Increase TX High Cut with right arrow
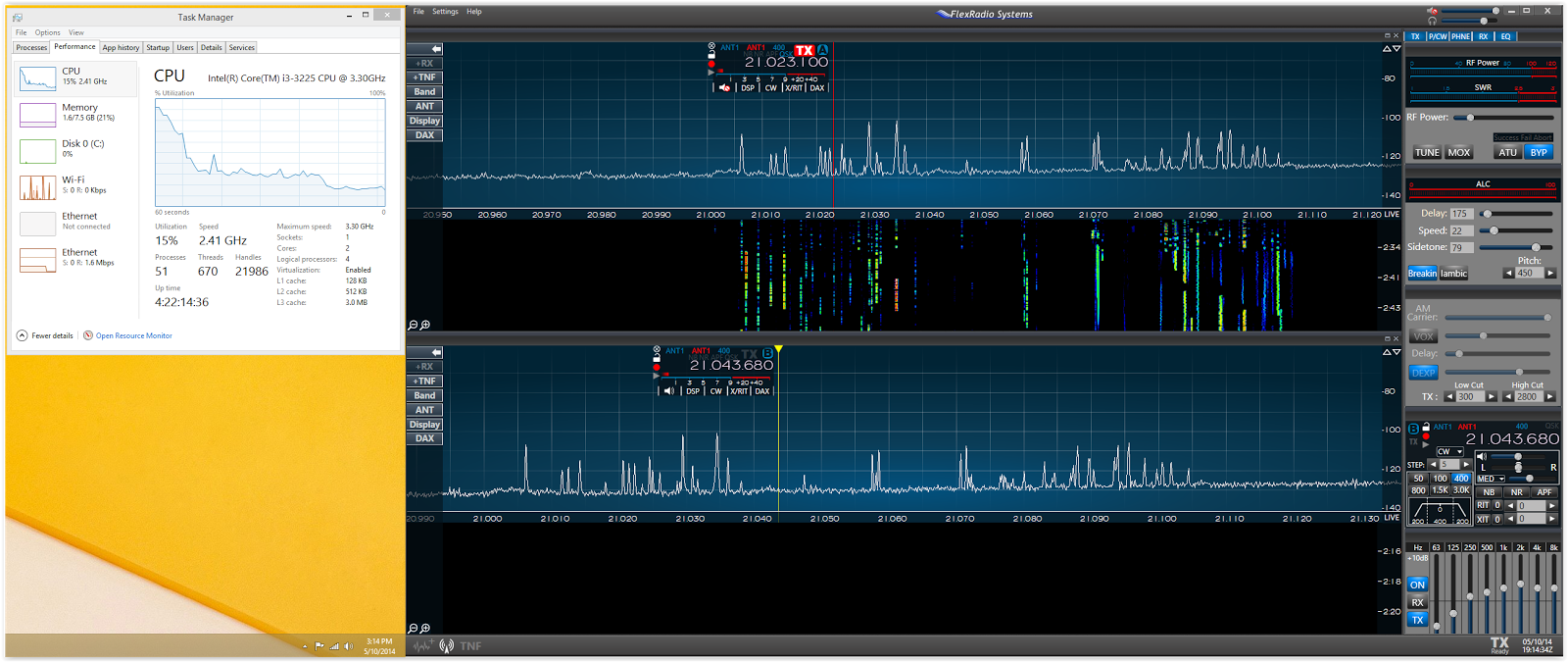This screenshot has width=1568, height=662. (1549, 397)
